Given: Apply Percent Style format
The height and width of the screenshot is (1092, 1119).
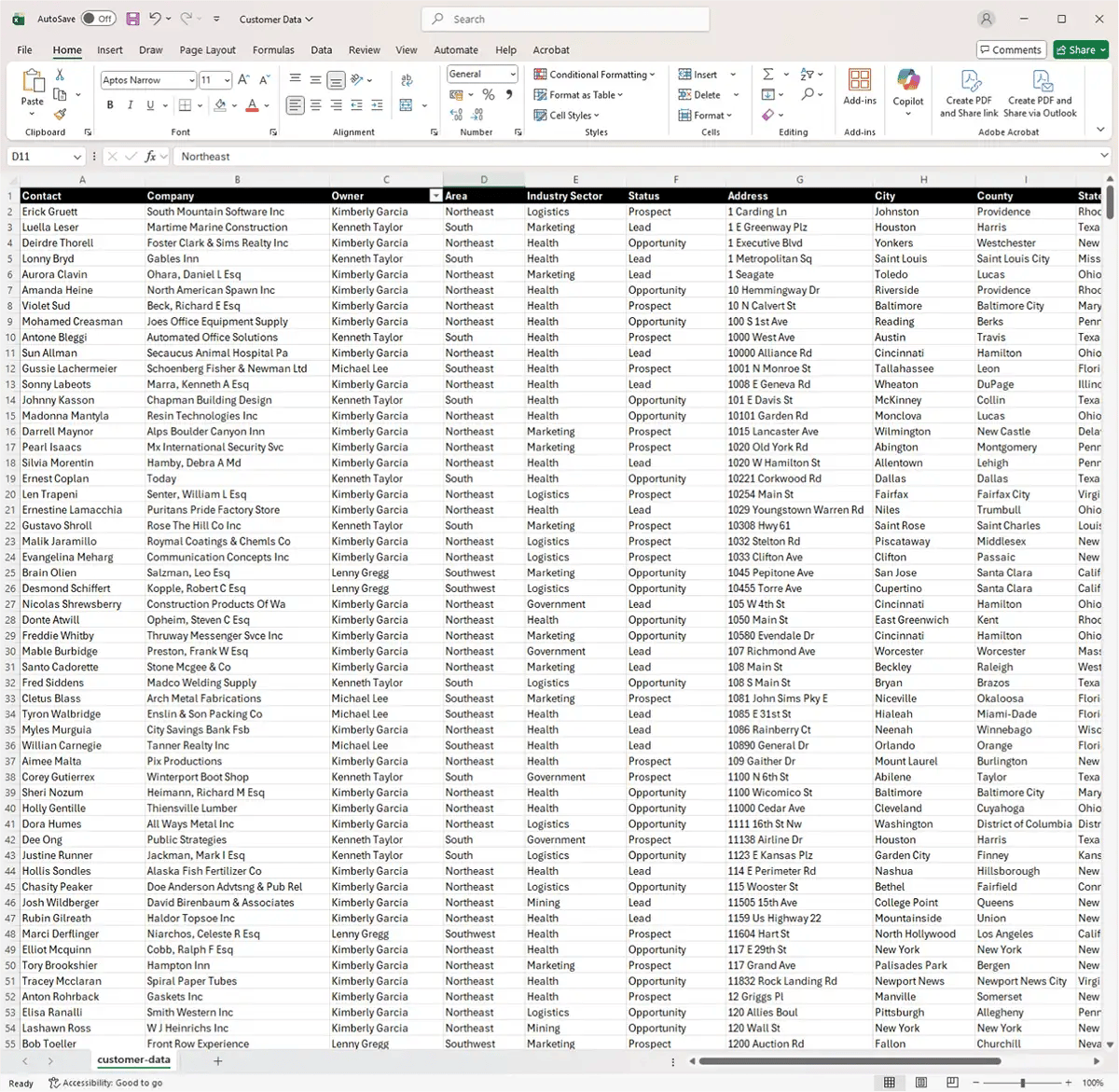Looking at the screenshot, I should coord(488,94).
